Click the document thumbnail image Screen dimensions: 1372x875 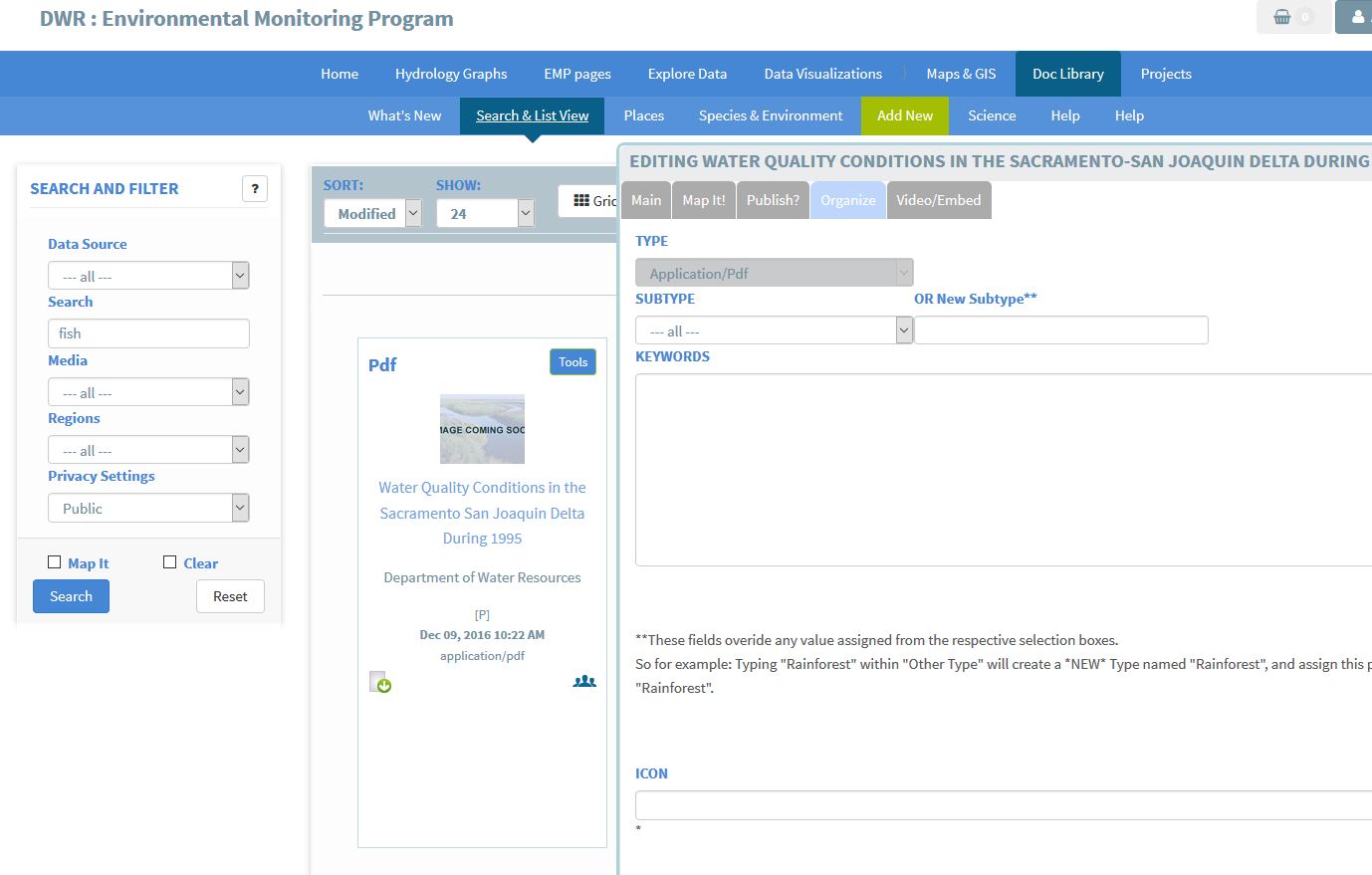tap(482, 429)
